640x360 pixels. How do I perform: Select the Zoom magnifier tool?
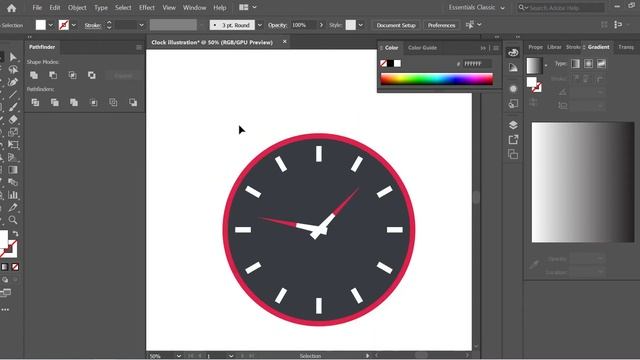coord(13,220)
